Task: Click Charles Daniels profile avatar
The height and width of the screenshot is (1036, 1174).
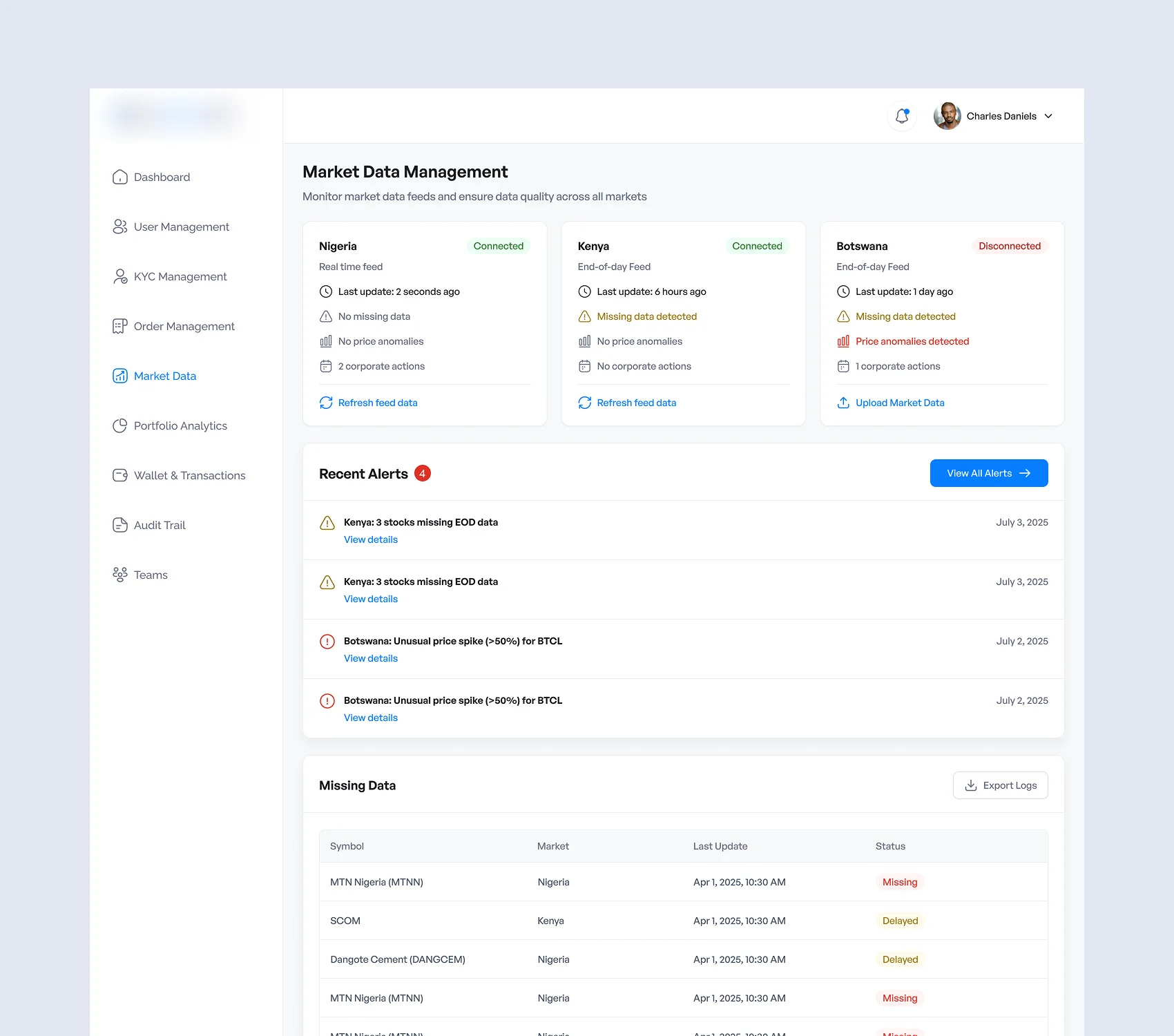Action: (947, 116)
